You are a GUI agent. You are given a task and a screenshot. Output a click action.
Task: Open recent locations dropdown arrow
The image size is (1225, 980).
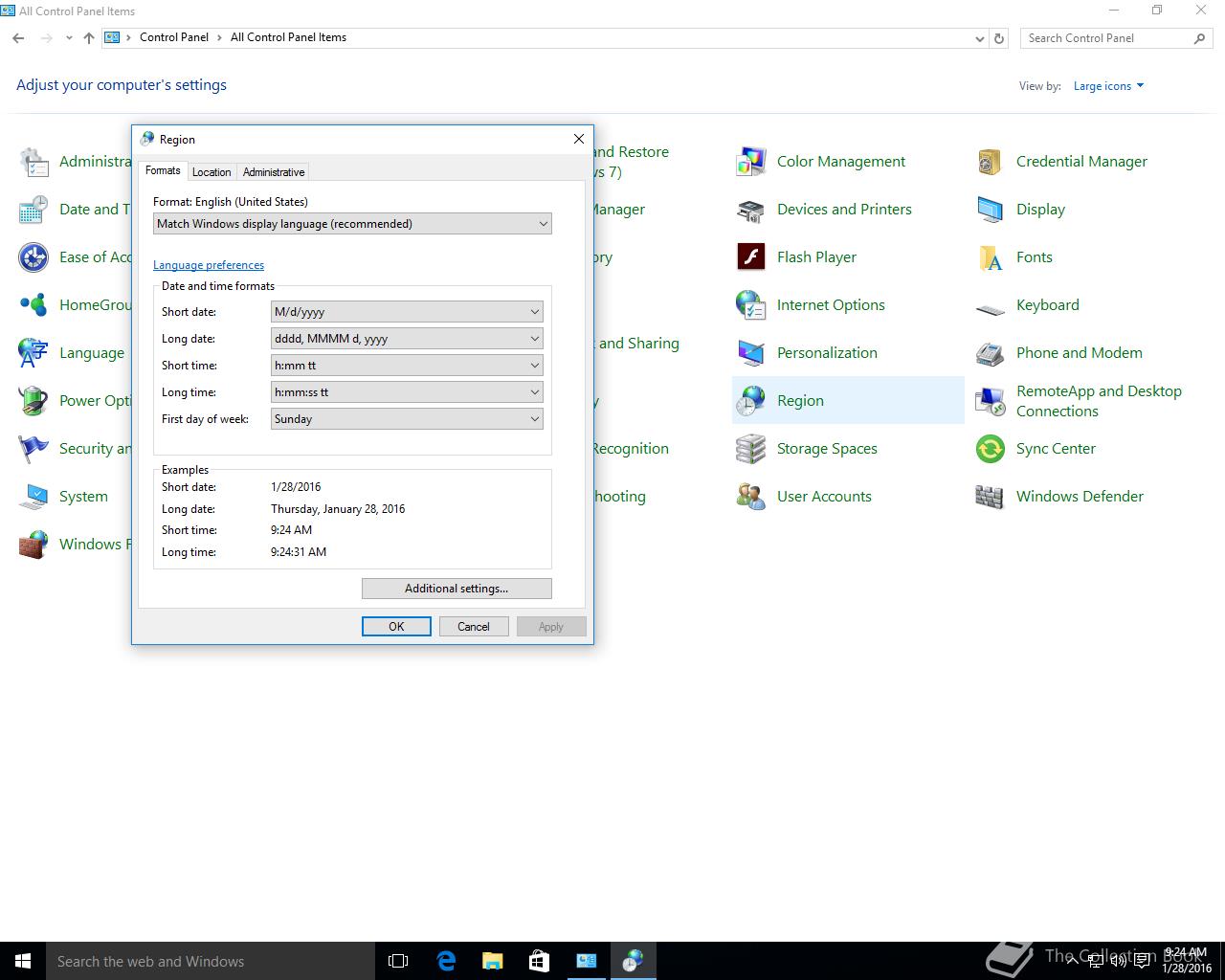(x=69, y=38)
